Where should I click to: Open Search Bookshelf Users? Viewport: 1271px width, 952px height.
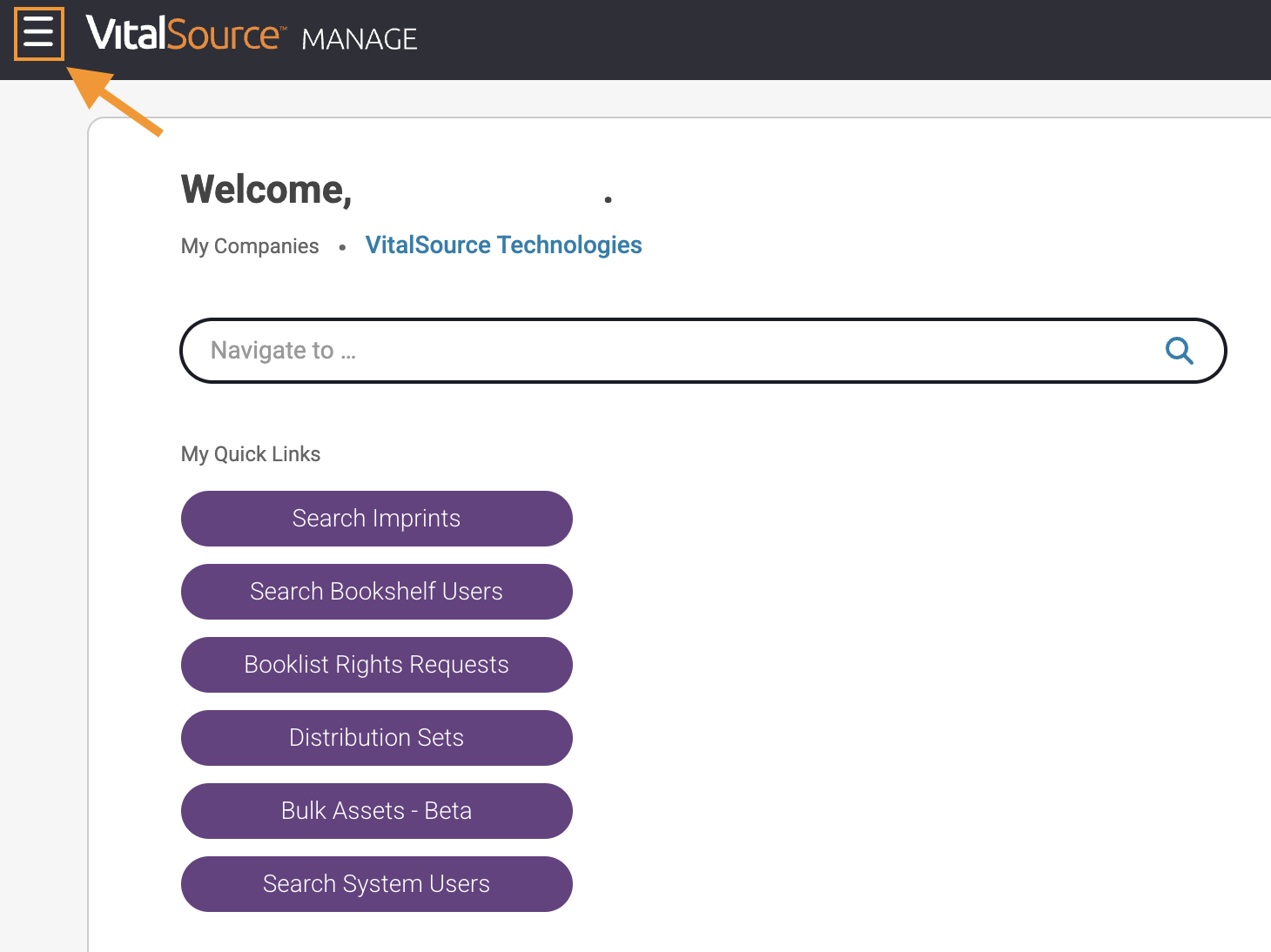376,592
